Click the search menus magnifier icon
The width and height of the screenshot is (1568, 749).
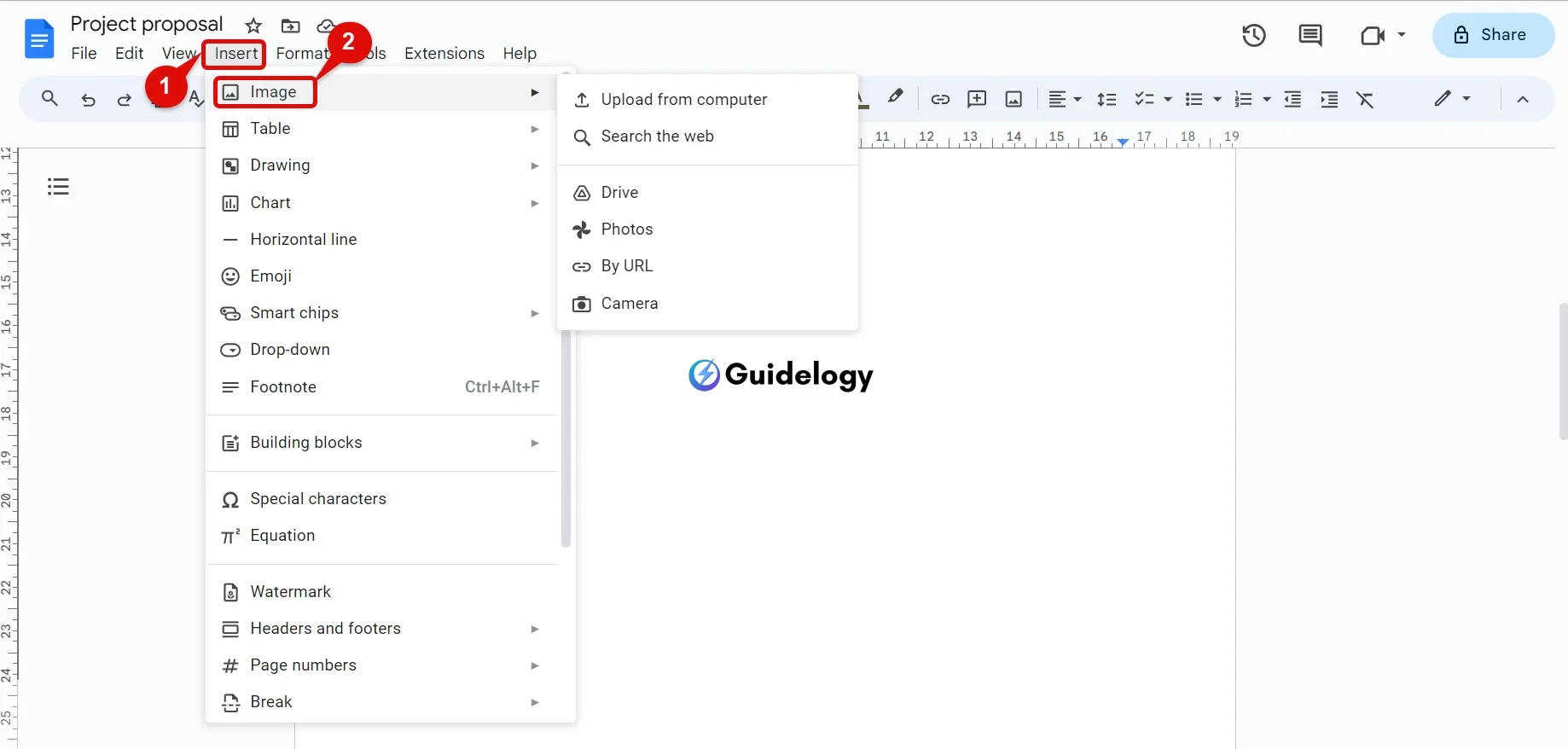coord(49,99)
